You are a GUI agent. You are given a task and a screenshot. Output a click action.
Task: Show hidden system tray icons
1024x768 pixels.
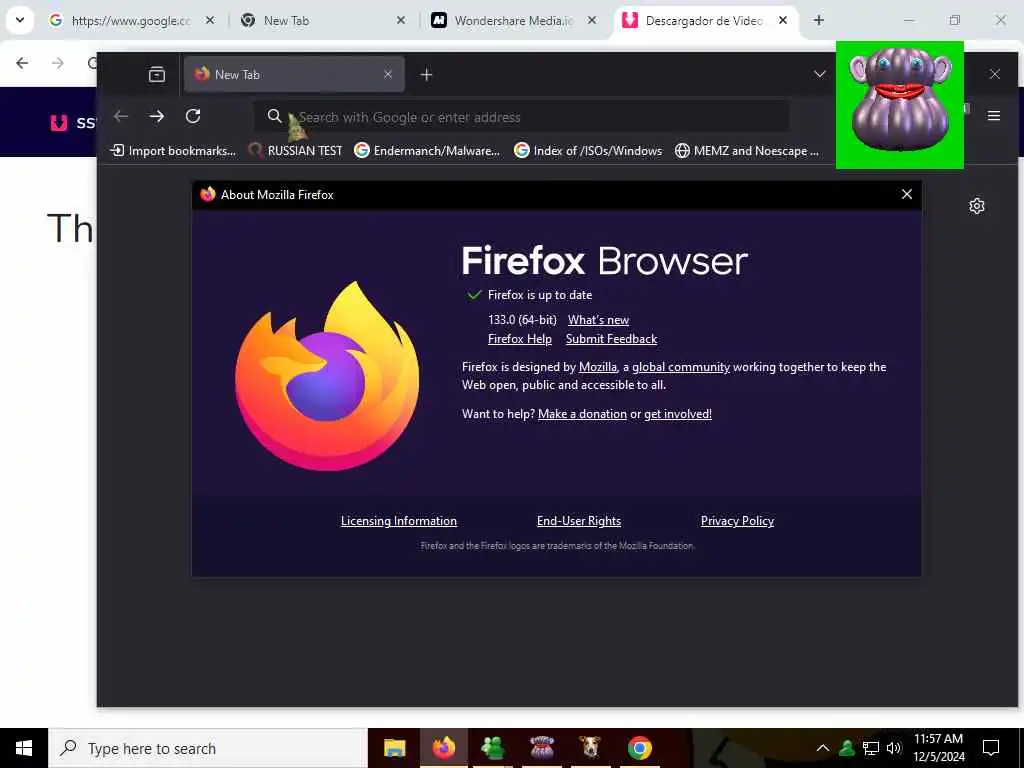(823, 748)
